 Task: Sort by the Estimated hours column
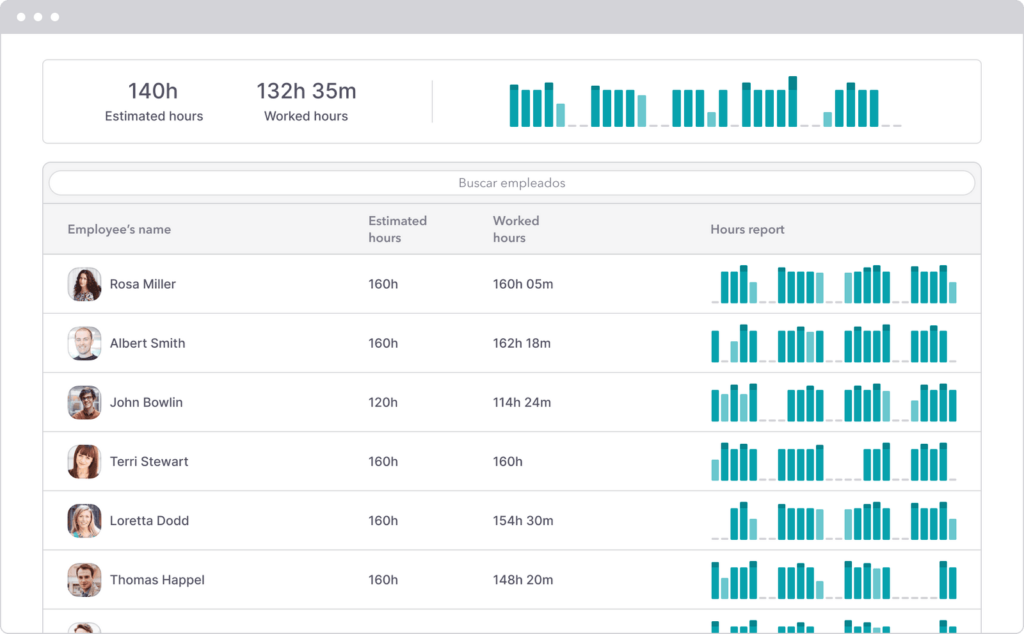click(x=397, y=229)
